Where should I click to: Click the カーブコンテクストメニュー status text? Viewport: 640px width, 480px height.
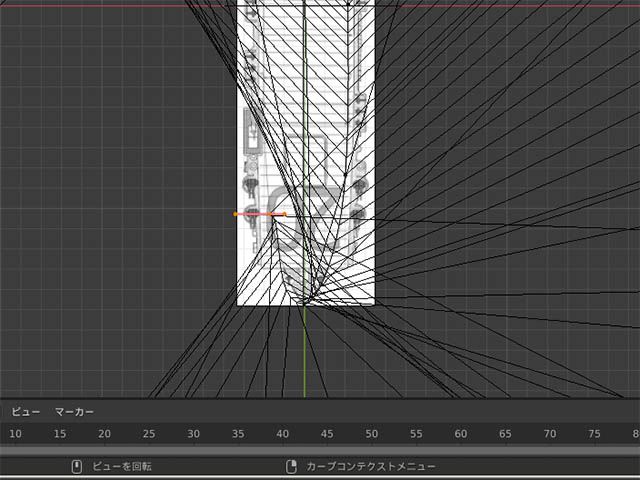pos(371,466)
